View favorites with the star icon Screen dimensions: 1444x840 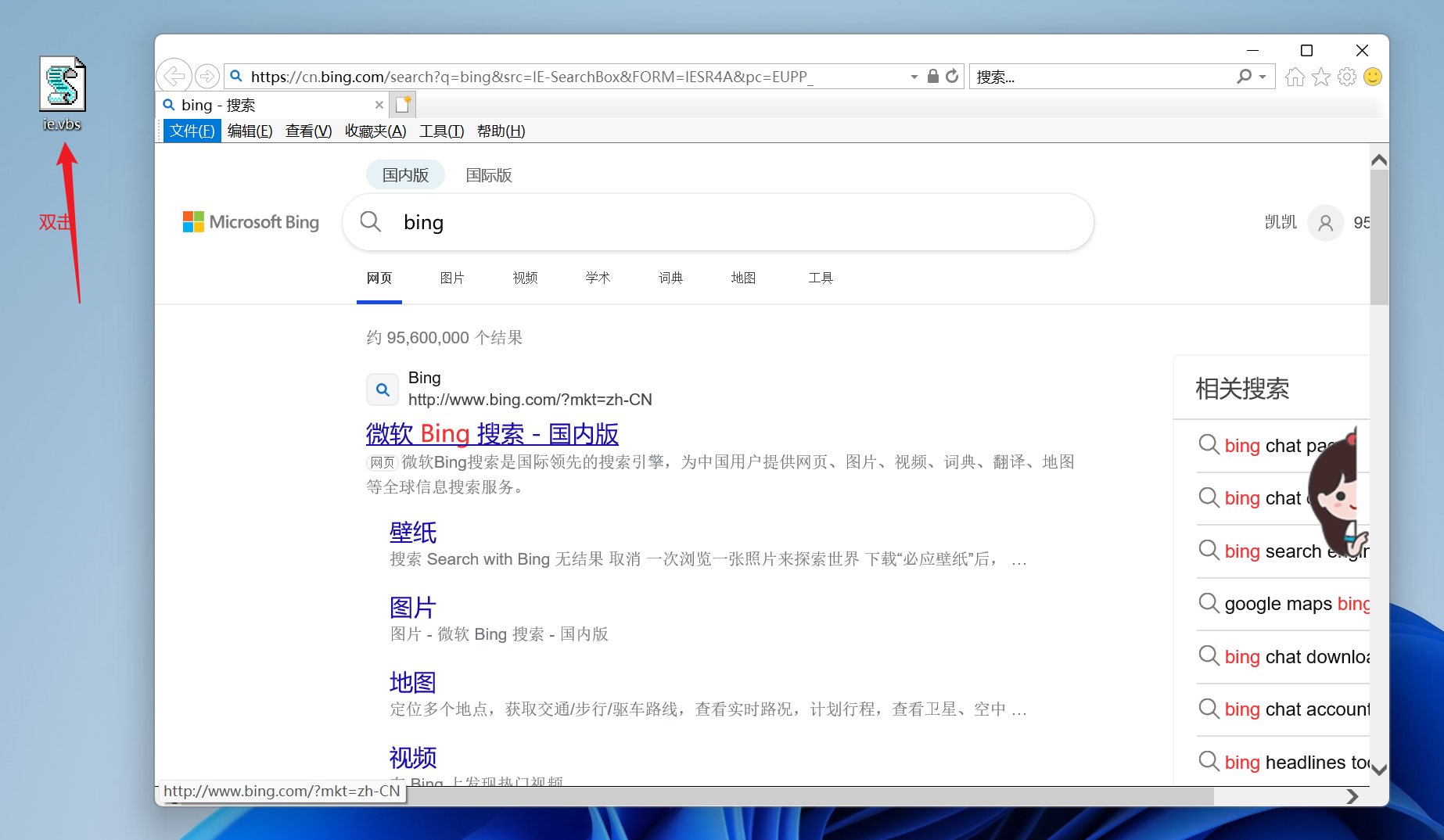(1320, 77)
